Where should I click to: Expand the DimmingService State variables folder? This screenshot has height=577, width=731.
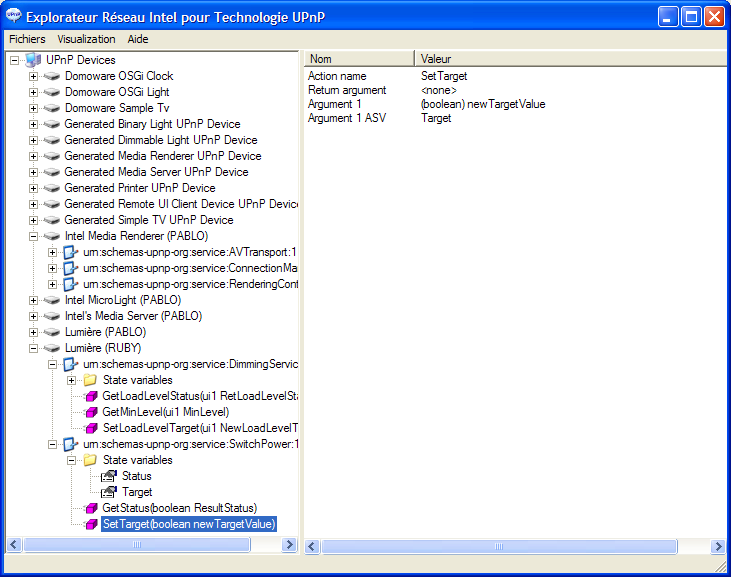pyautogui.click(x=71, y=380)
